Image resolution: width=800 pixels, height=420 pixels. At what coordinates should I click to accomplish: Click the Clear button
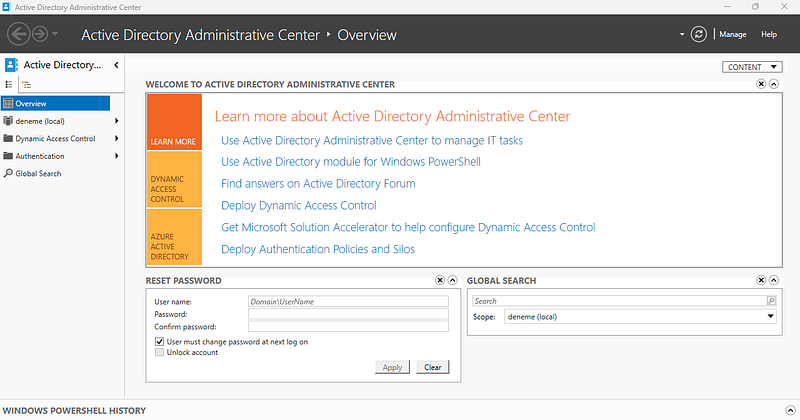(433, 367)
